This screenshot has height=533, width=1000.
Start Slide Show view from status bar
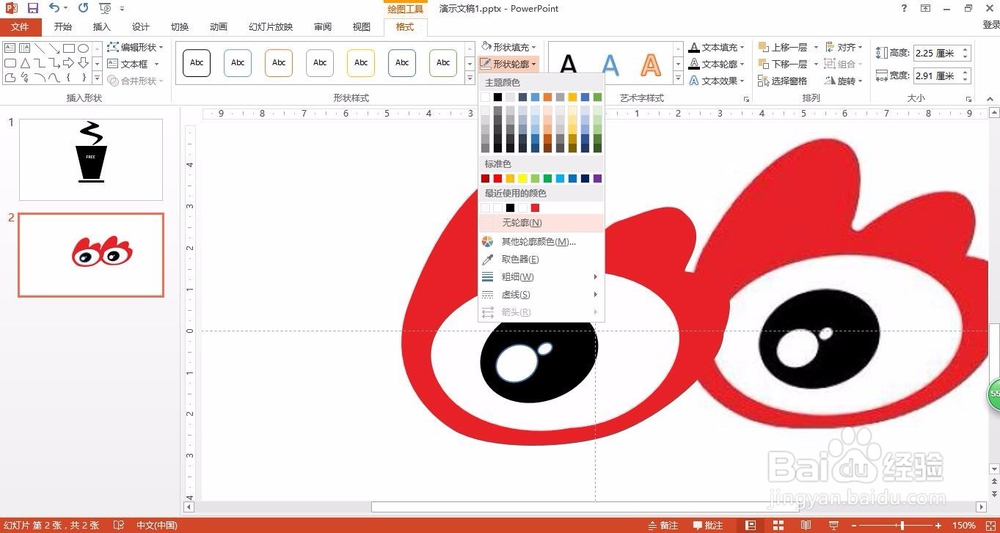833,525
